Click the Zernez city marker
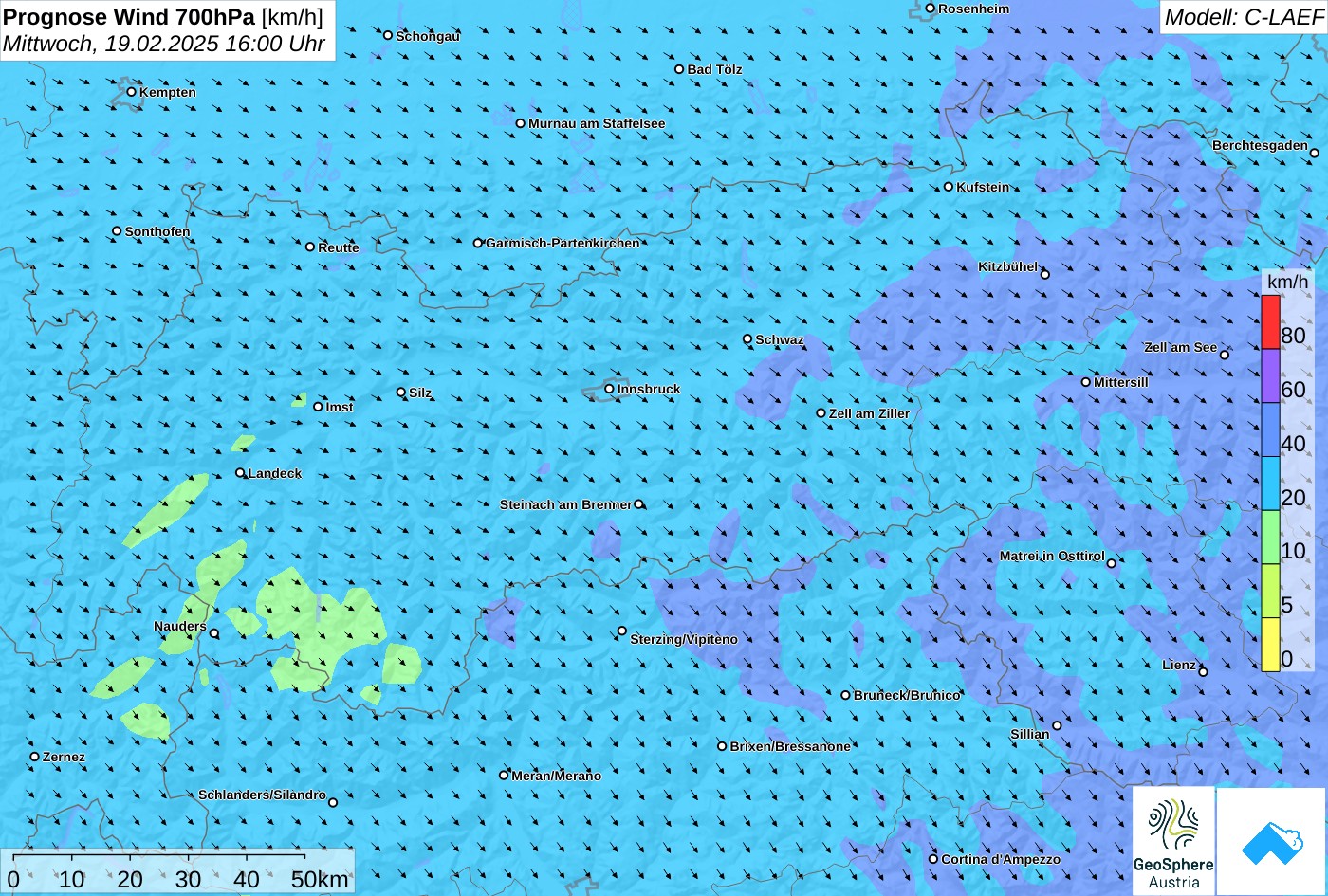The width and height of the screenshot is (1328, 896). (x=35, y=757)
